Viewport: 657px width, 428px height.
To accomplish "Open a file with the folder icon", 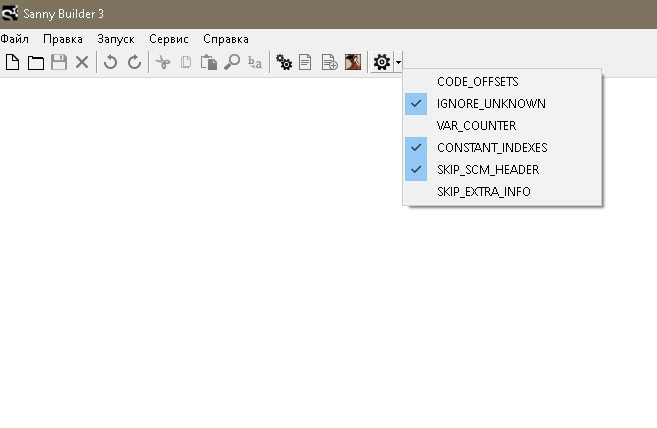I will pyautogui.click(x=35, y=63).
